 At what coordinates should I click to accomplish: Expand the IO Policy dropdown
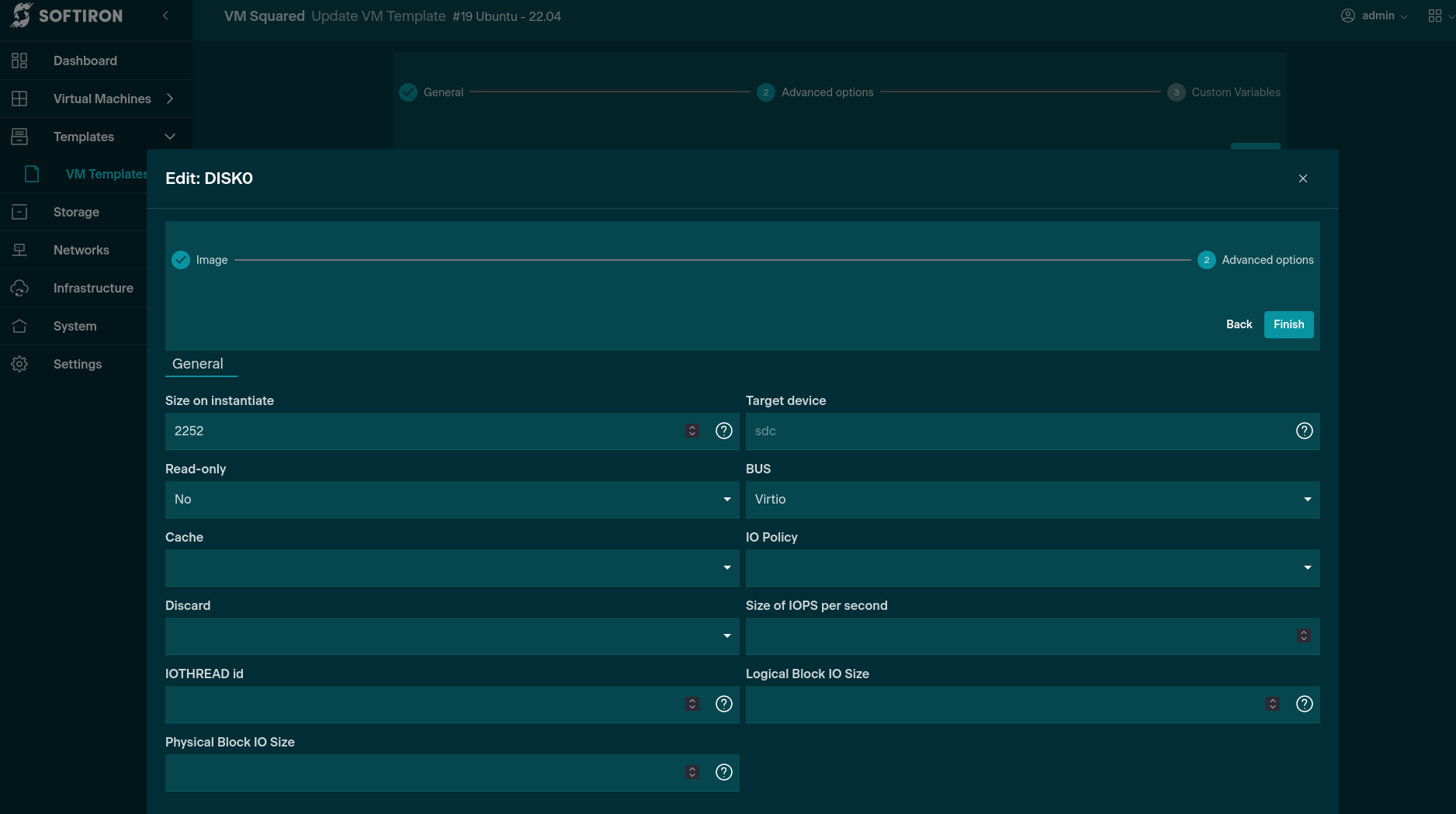[x=1032, y=567]
